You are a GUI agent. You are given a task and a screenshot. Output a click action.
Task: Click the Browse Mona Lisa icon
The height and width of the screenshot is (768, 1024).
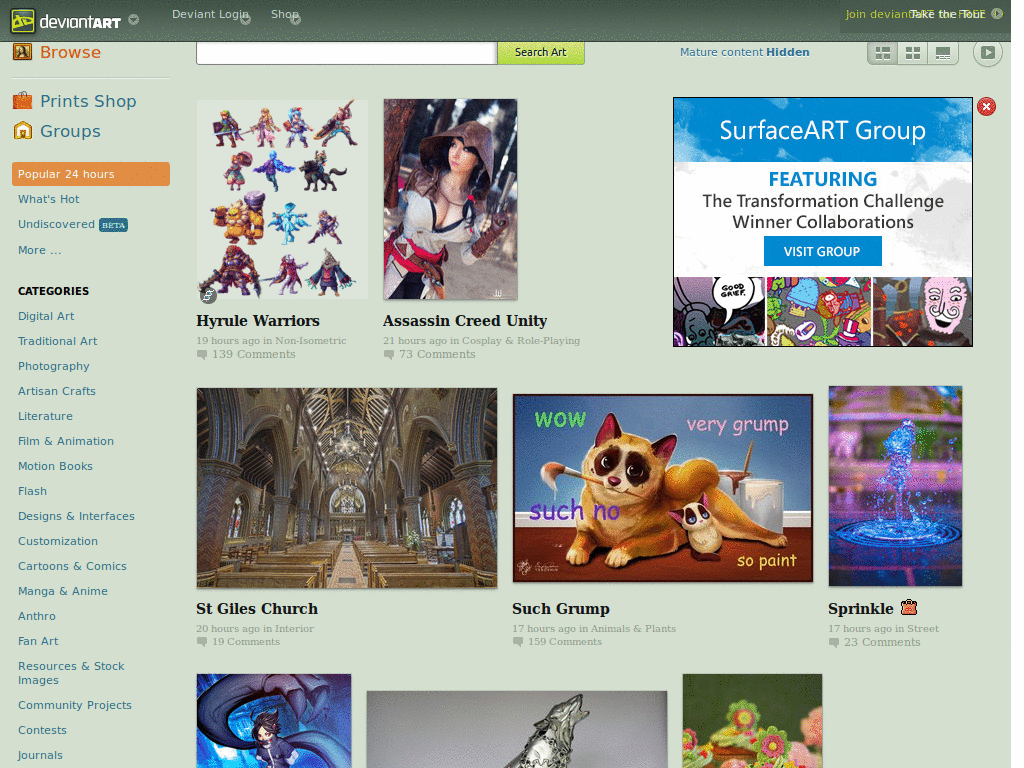pos(22,52)
